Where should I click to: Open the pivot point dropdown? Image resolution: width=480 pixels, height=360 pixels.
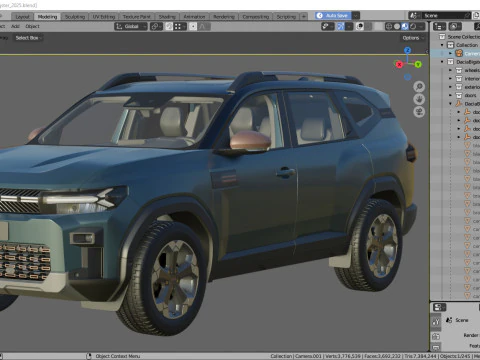156,26
